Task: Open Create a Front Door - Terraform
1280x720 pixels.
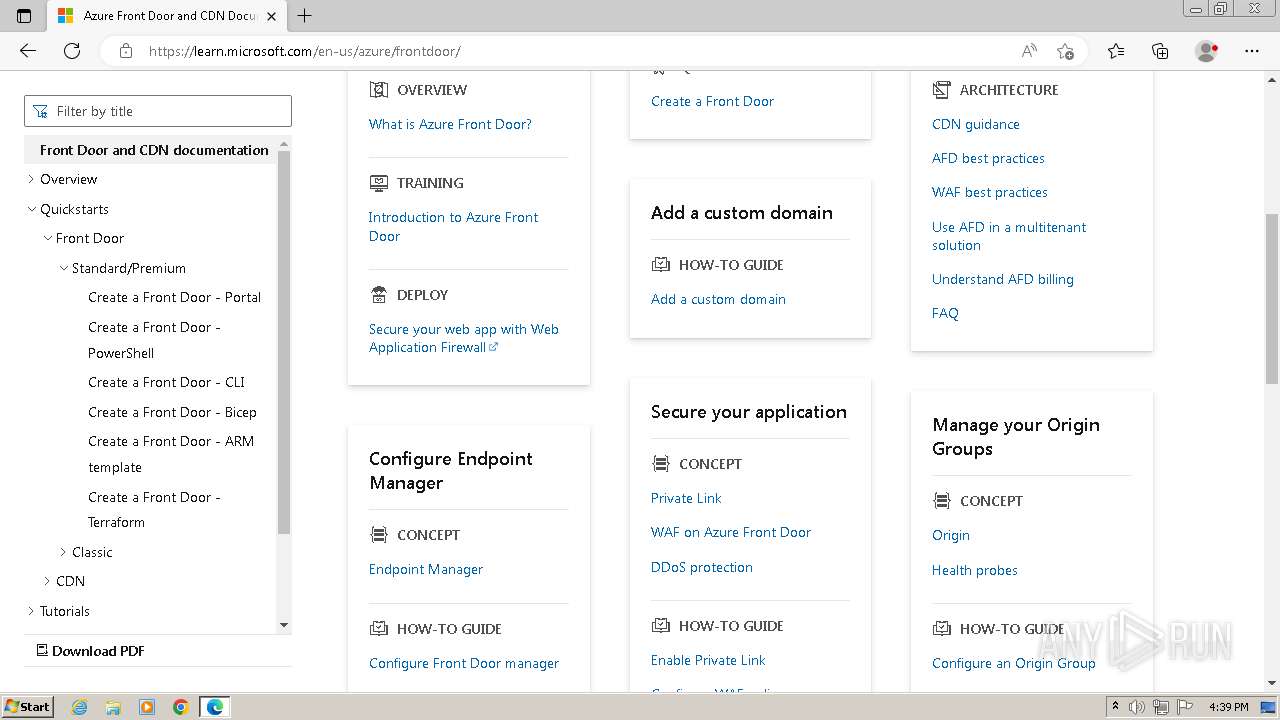Action: (154, 509)
